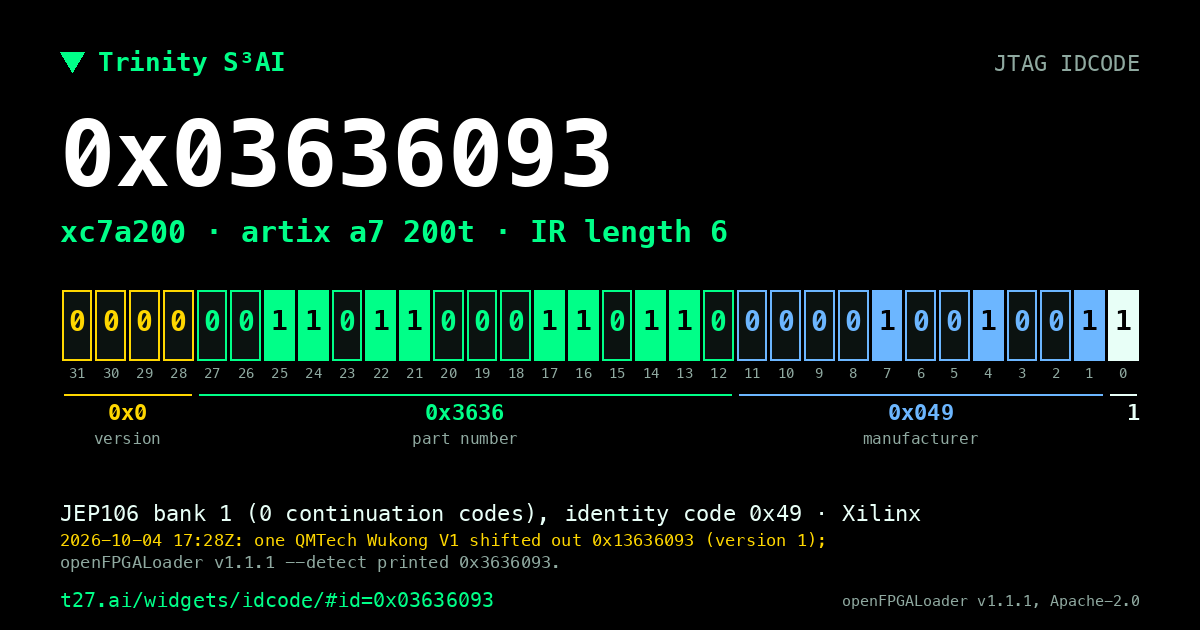The height and width of the screenshot is (630, 1200).
Task: Flip bit 15 in the part number
Action: pyautogui.click(x=617, y=325)
